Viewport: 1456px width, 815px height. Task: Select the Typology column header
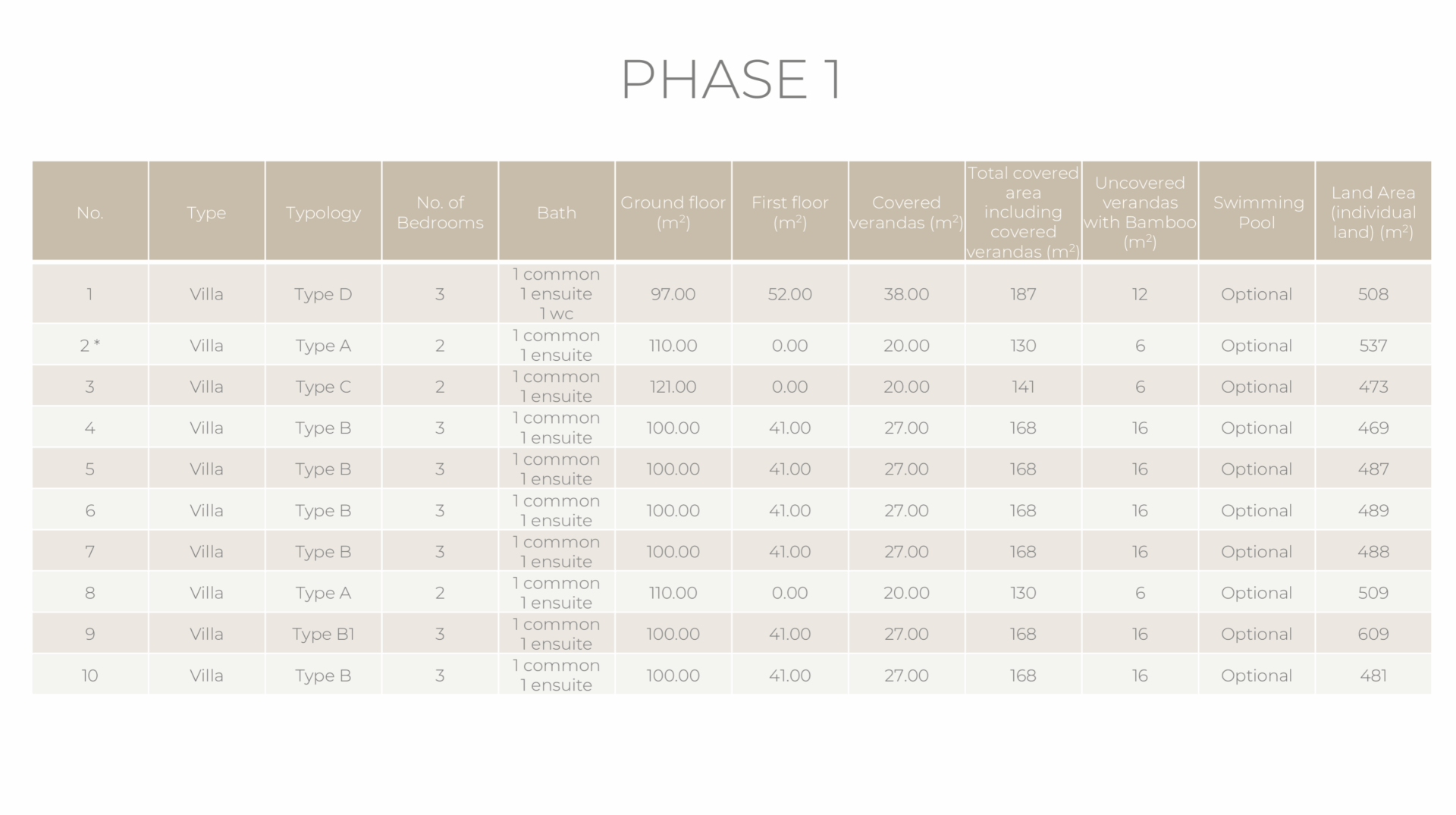coord(323,213)
